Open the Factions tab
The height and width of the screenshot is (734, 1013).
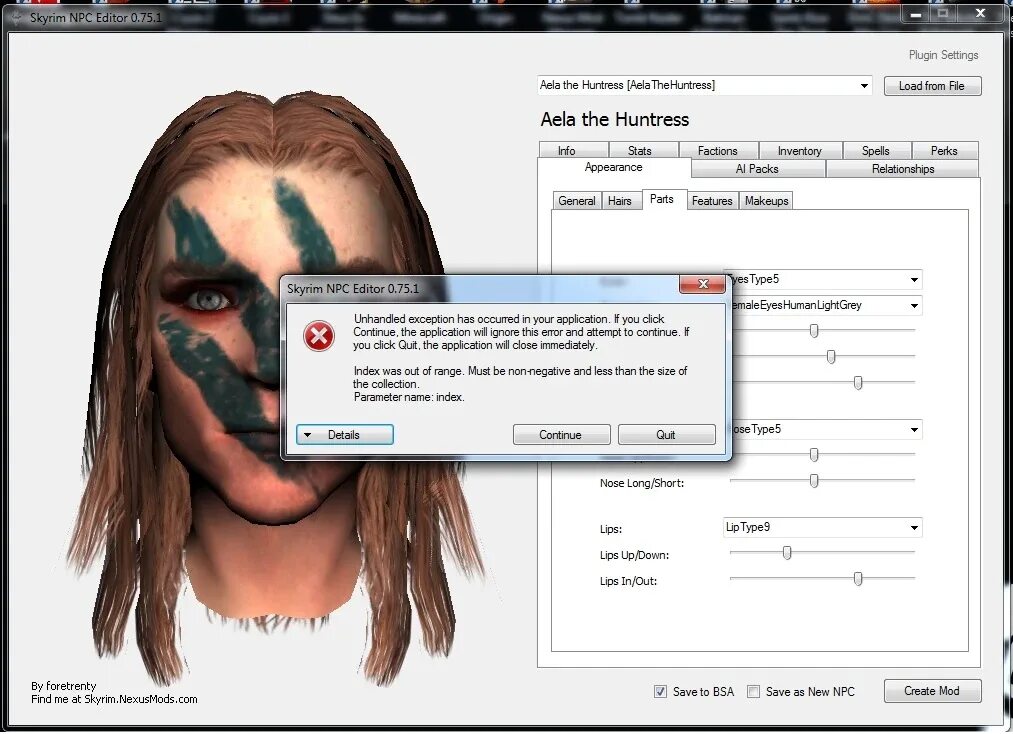point(718,151)
